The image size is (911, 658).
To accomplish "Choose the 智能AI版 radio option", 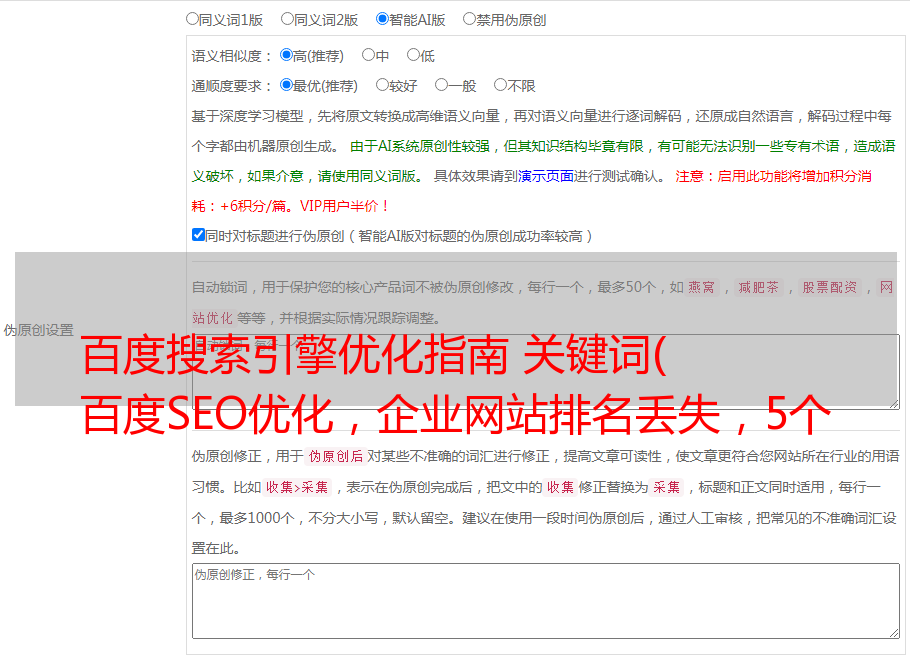I will click(x=382, y=19).
